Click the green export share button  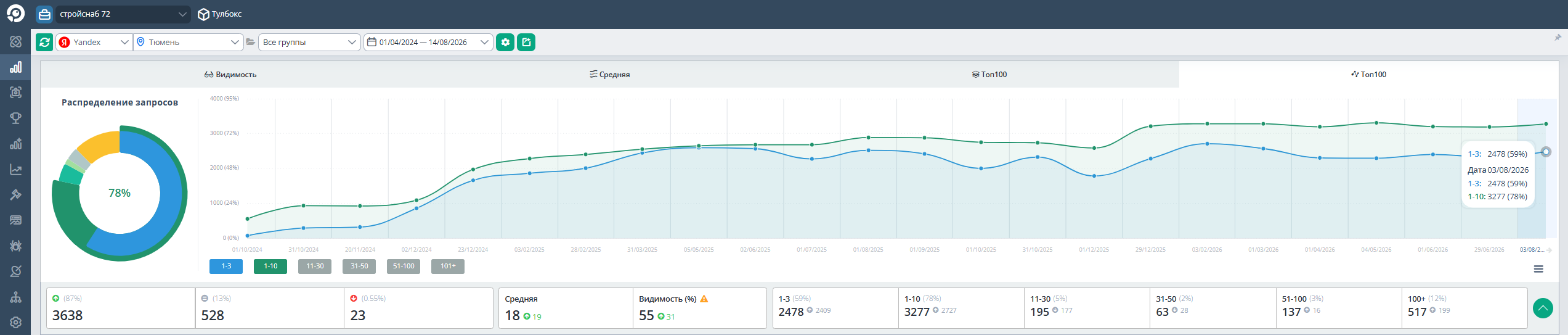click(x=526, y=42)
